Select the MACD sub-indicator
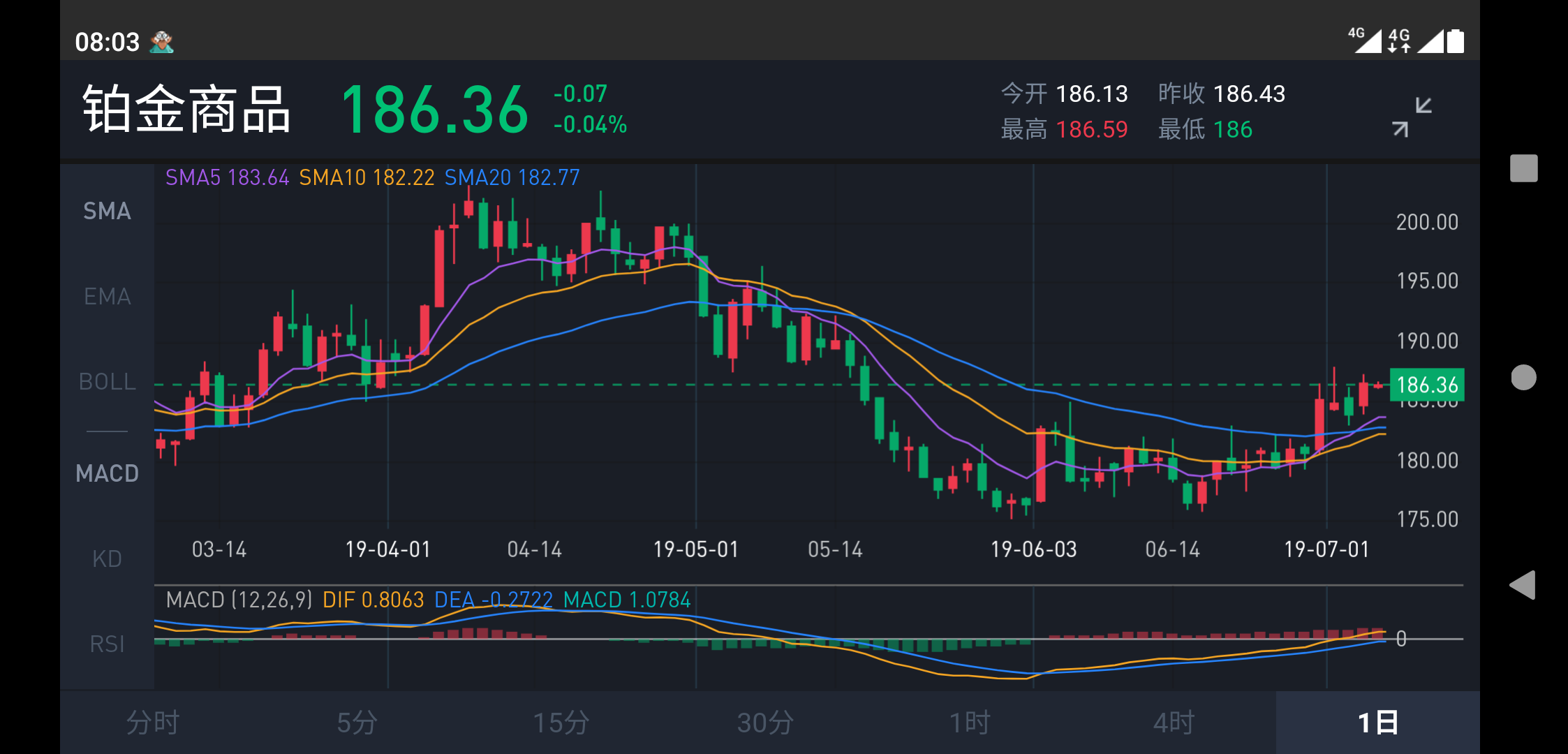Screen dimensions: 1568x754 107,473
